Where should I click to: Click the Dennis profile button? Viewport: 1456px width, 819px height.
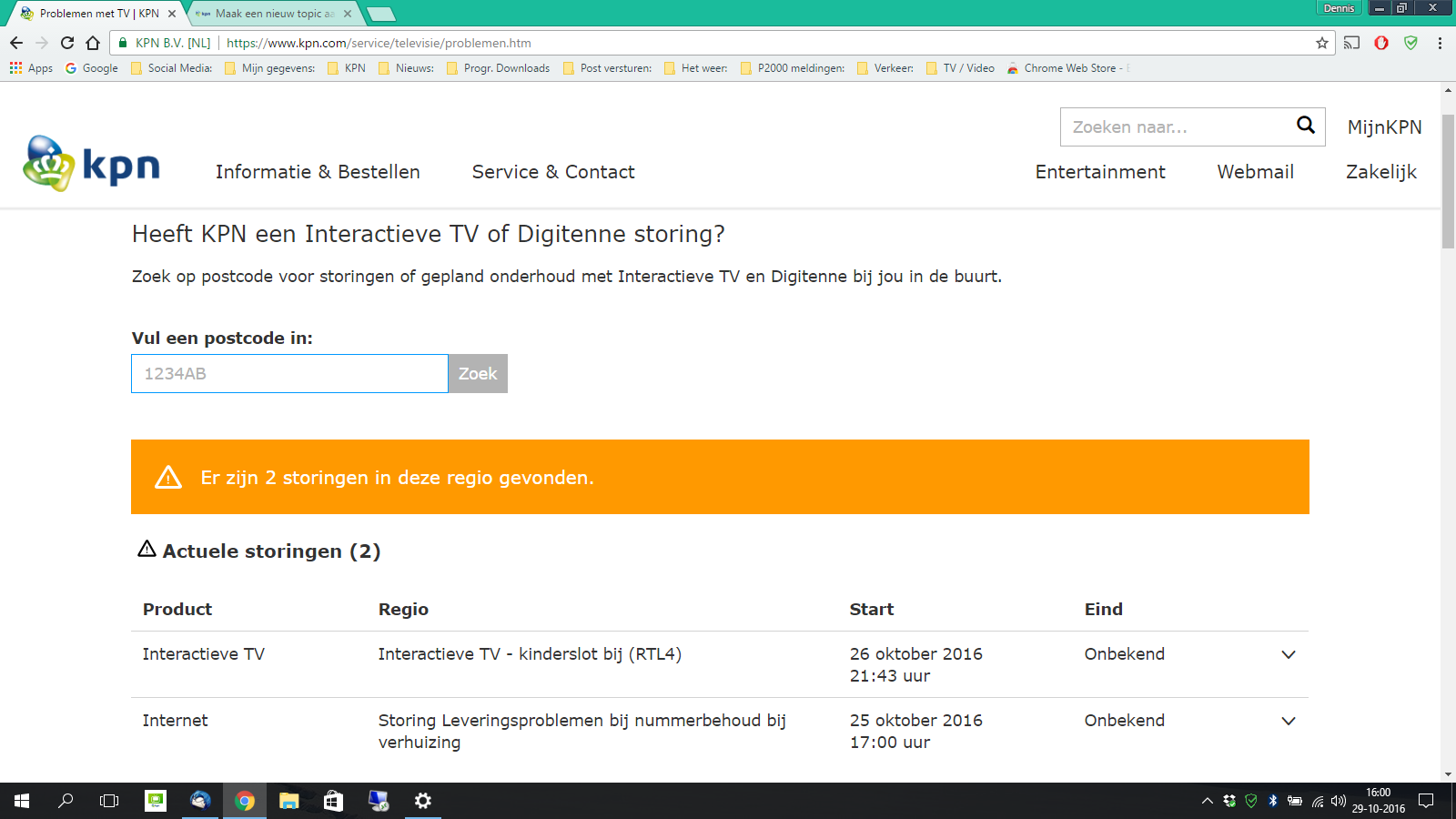coord(1339,8)
